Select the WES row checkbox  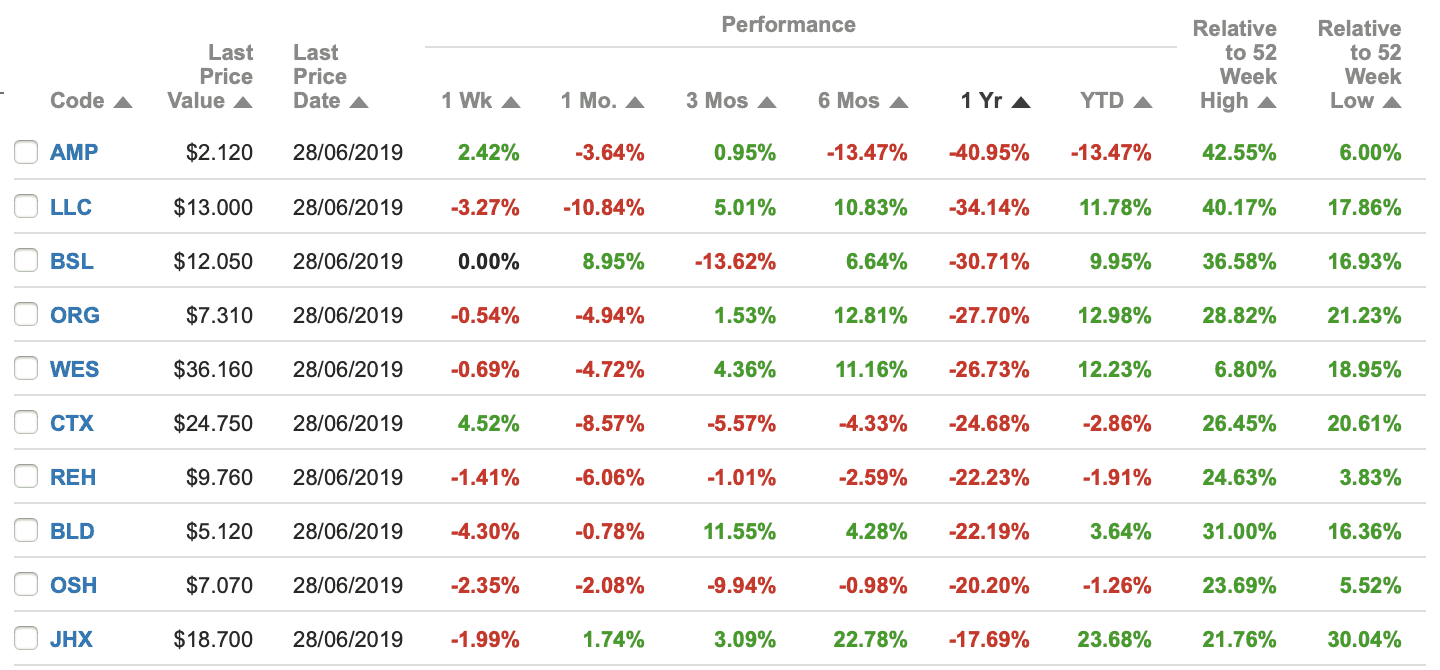click(25, 369)
